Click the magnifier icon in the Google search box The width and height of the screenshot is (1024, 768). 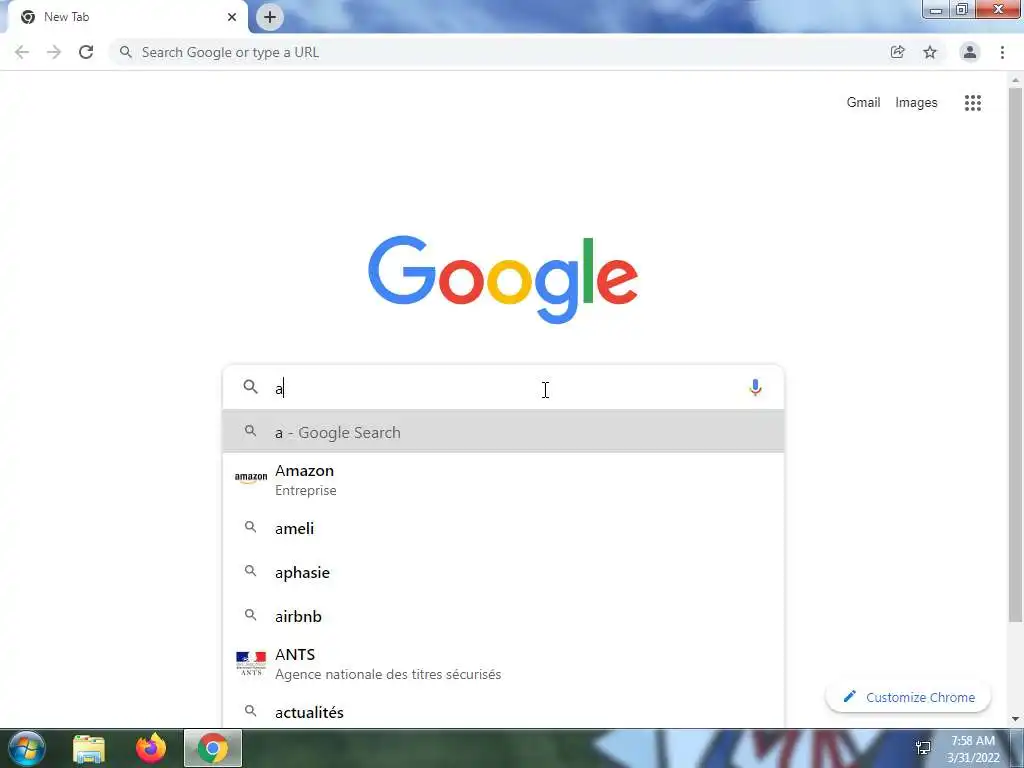pos(251,387)
